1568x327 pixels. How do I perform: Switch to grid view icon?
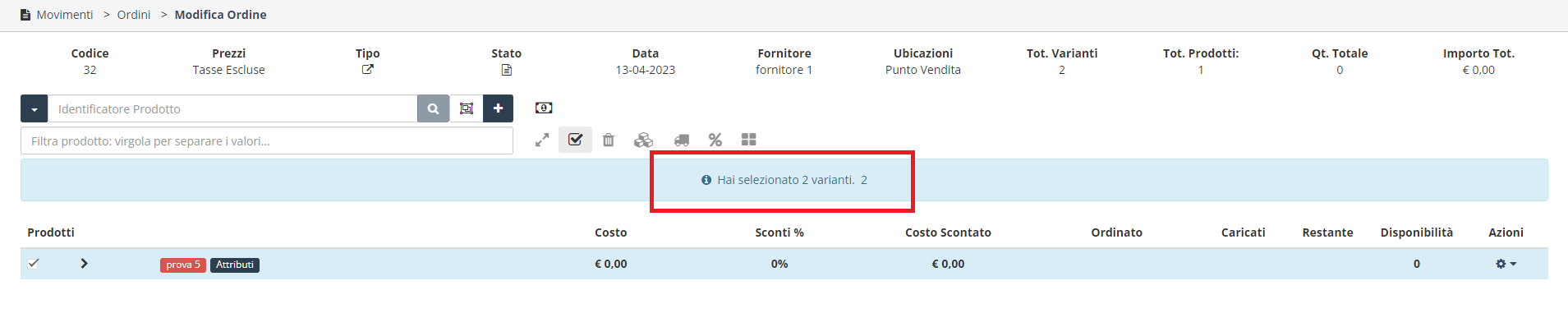748,140
